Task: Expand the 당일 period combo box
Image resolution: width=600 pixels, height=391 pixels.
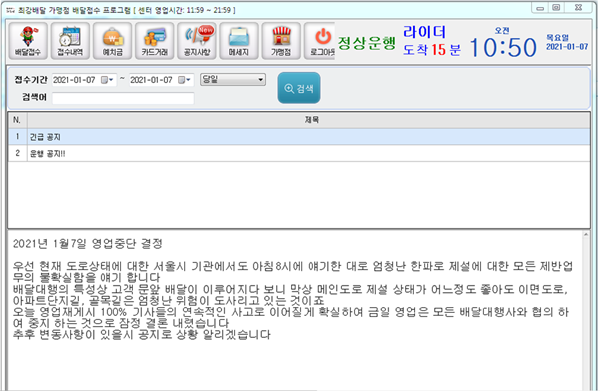Action: coord(233,80)
